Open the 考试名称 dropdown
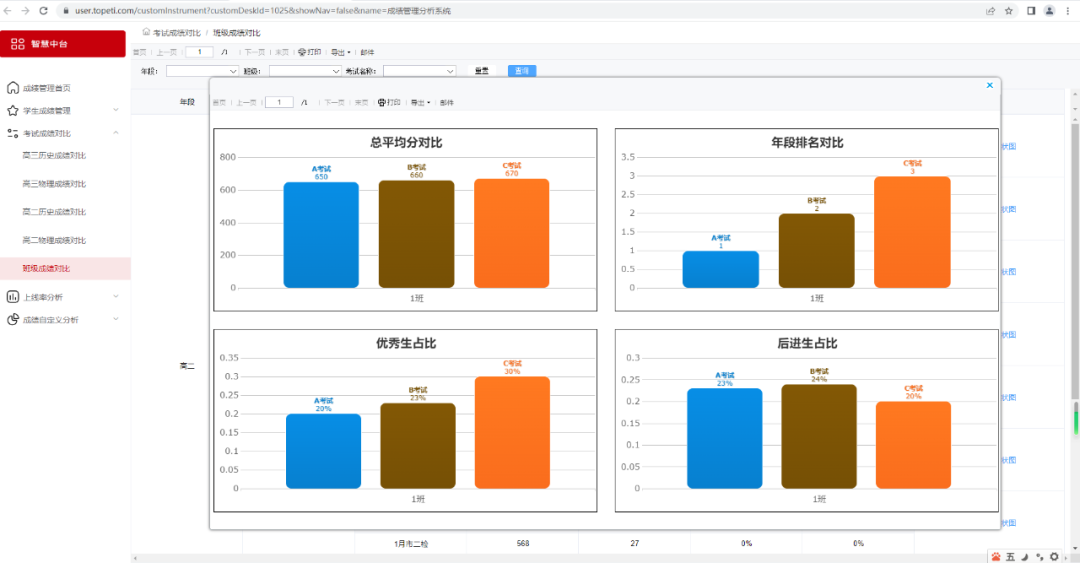The height and width of the screenshot is (563, 1080). [419, 71]
